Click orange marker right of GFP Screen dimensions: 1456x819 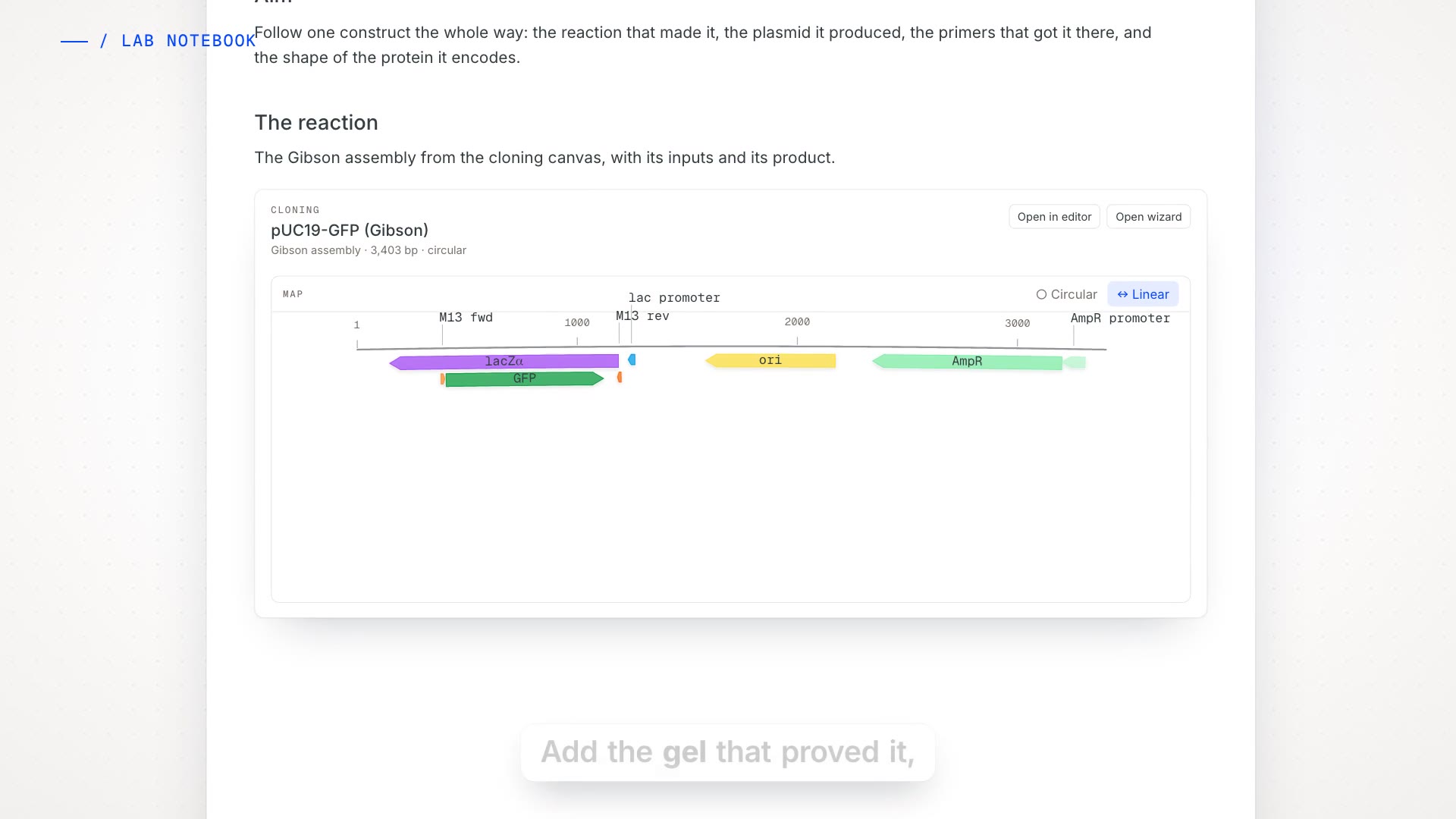coord(620,377)
